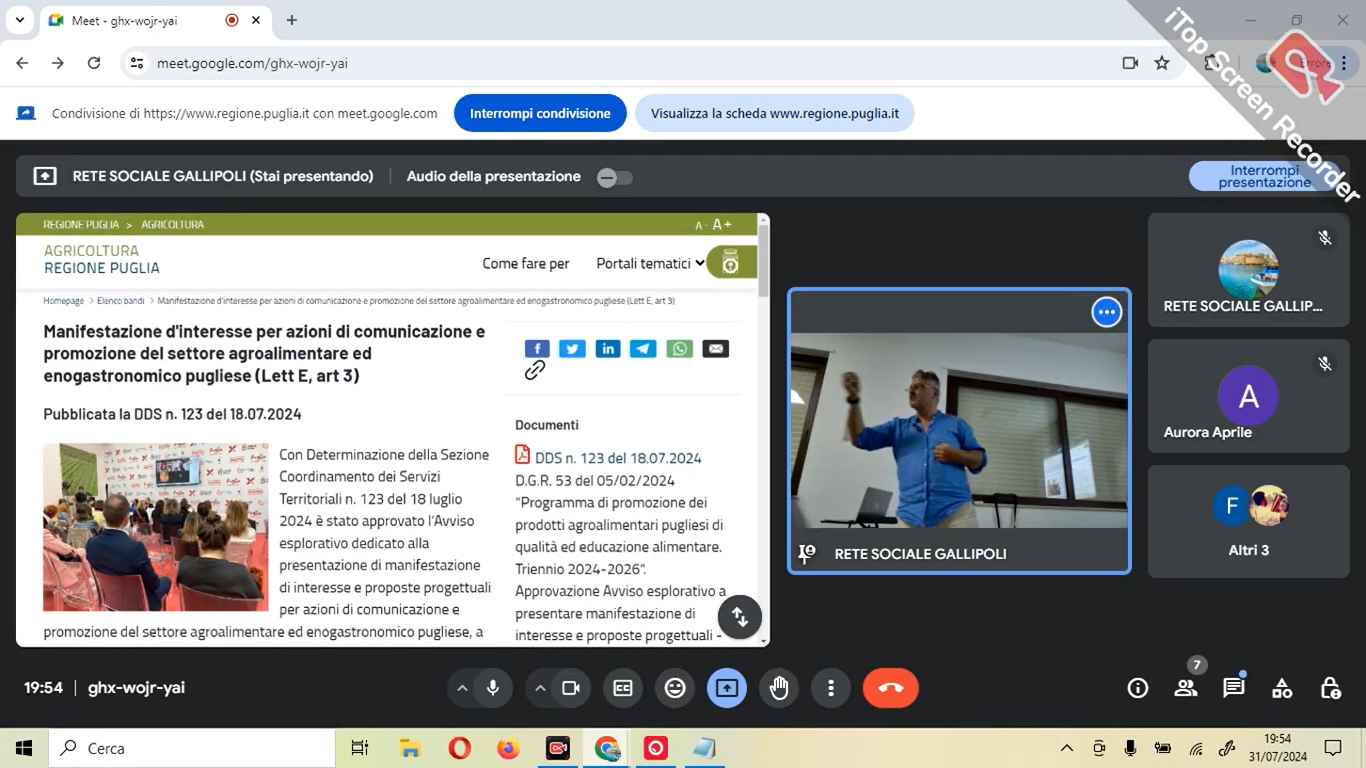The width and height of the screenshot is (1366, 768).
Task: Click Windows taskbar Cerca search box
Action: point(192,748)
